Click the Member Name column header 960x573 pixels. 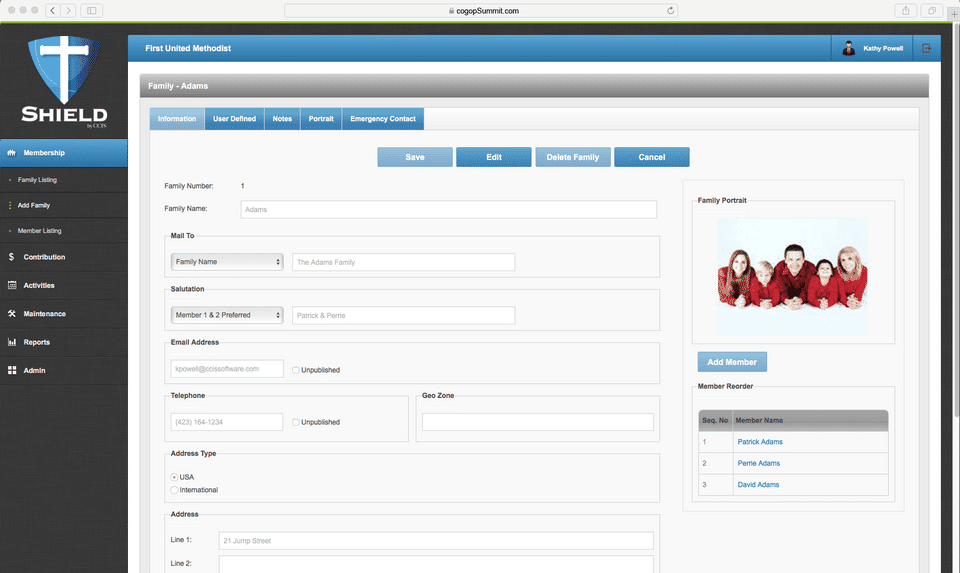pyautogui.click(x=811, y=421)
